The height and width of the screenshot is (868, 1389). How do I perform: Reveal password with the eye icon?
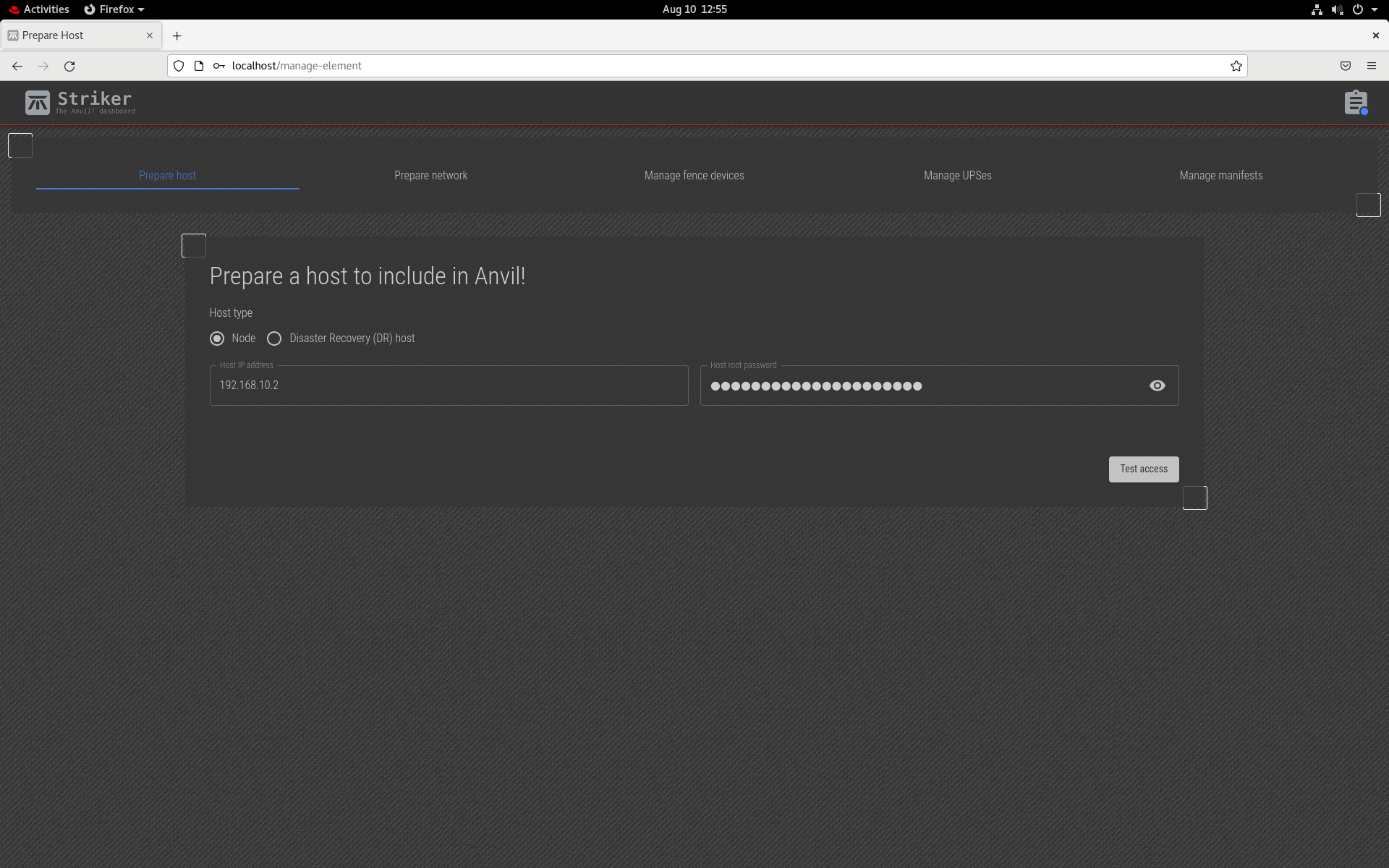(x=1157, y=386)
